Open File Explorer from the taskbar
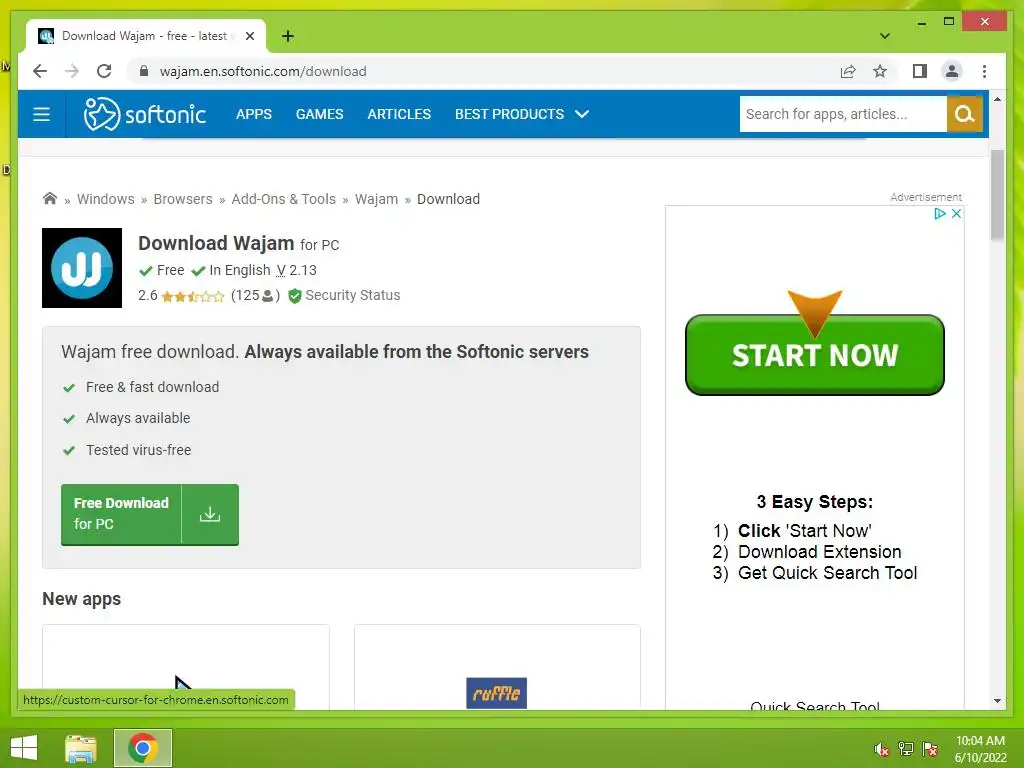The height and width of the screenshot is (768, 1024). pos(81,748)
